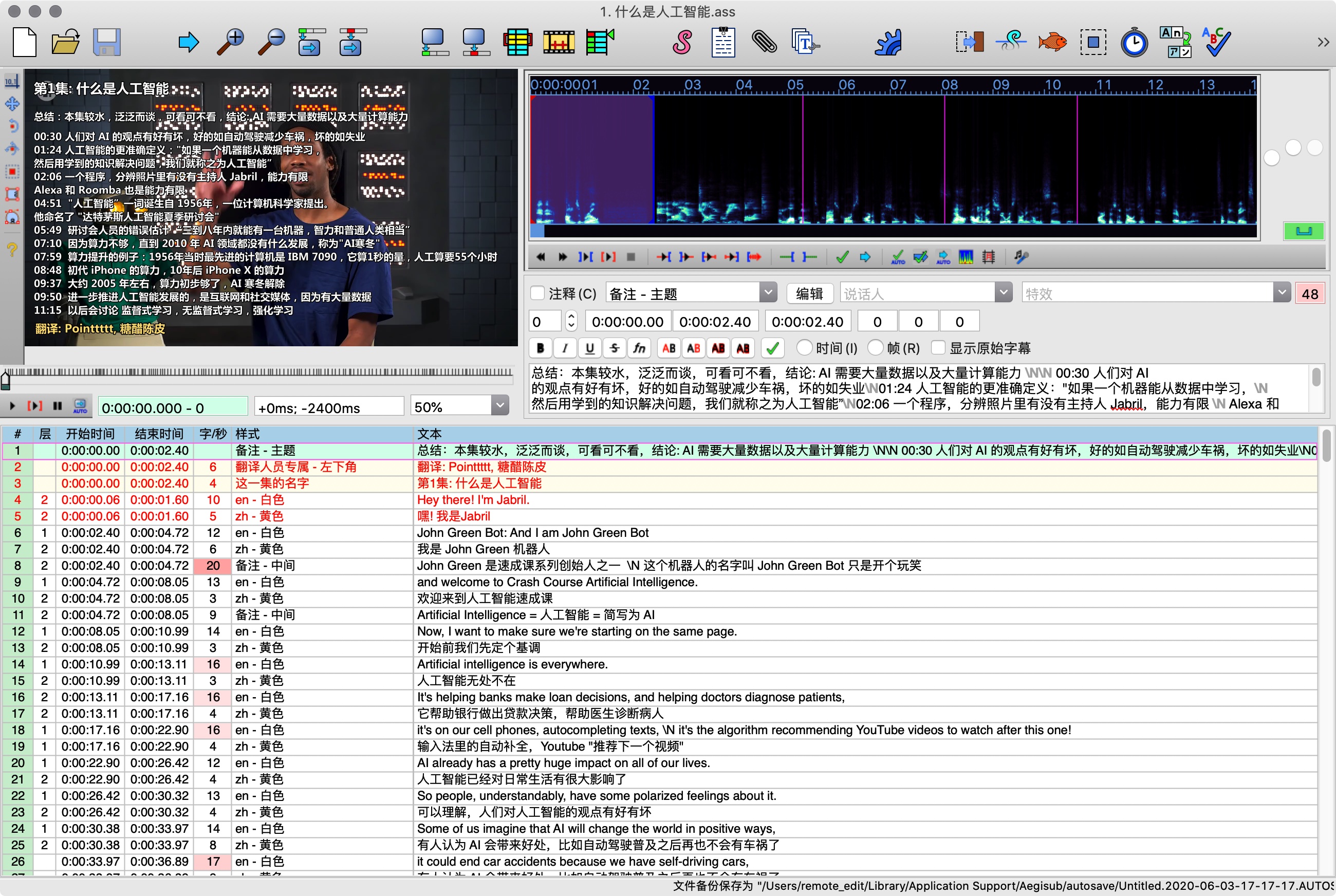This screenshot has height=896, width=1336.
Task: Show more toolbar items chevron
Action: coord(1323,42)
